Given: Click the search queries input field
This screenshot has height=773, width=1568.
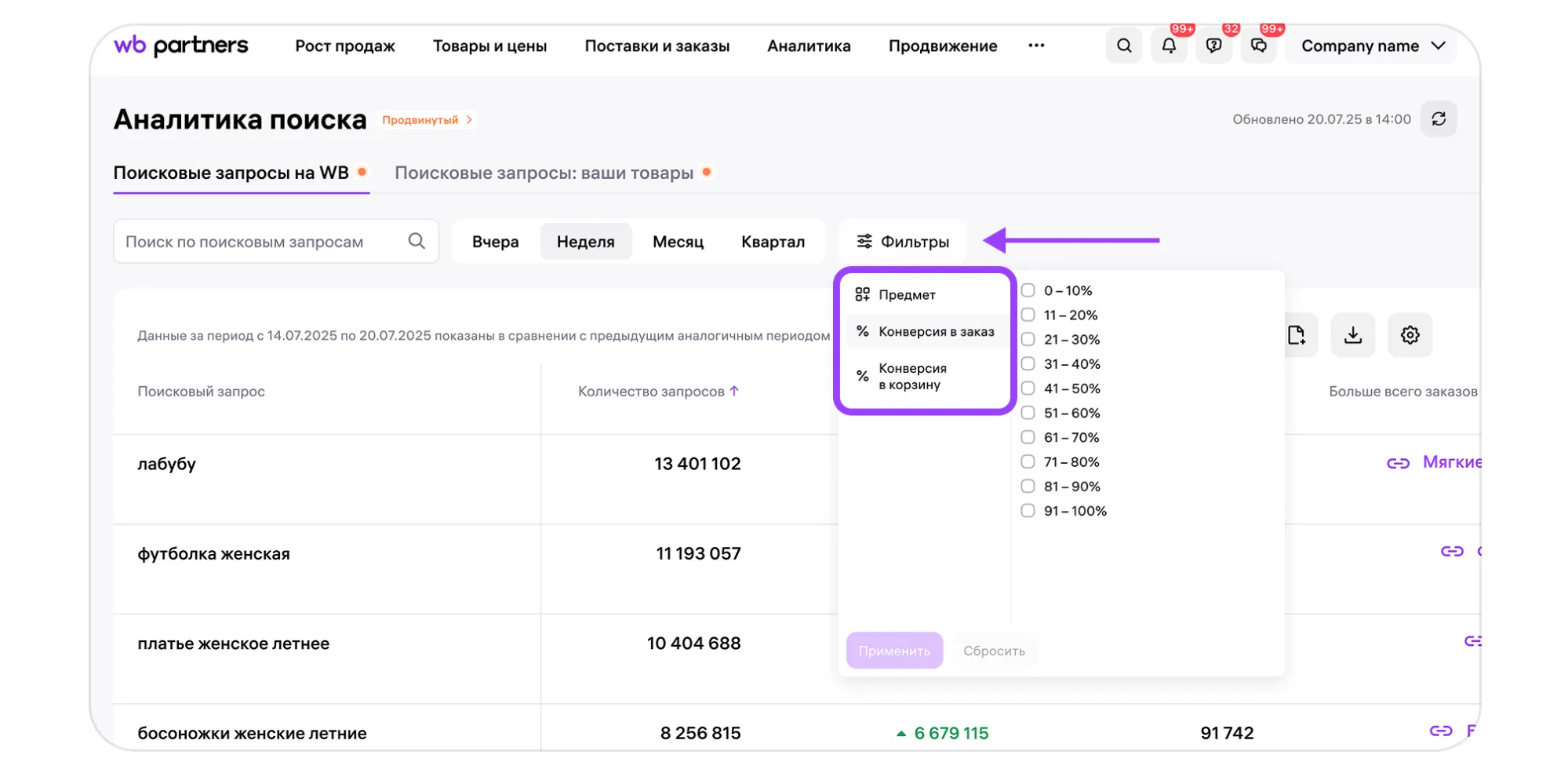Looking at the screenshot, I should 263,242.
